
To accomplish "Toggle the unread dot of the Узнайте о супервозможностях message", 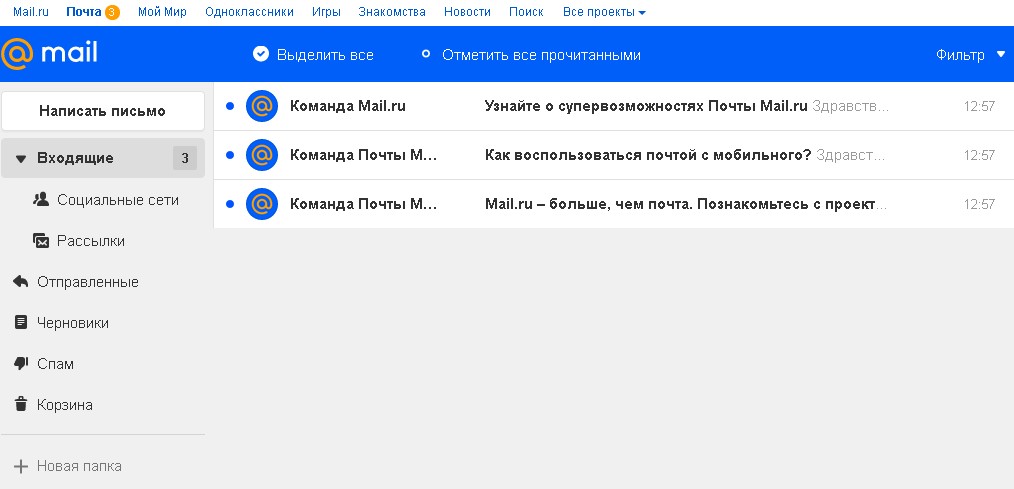I will click(x=230, y=106).
